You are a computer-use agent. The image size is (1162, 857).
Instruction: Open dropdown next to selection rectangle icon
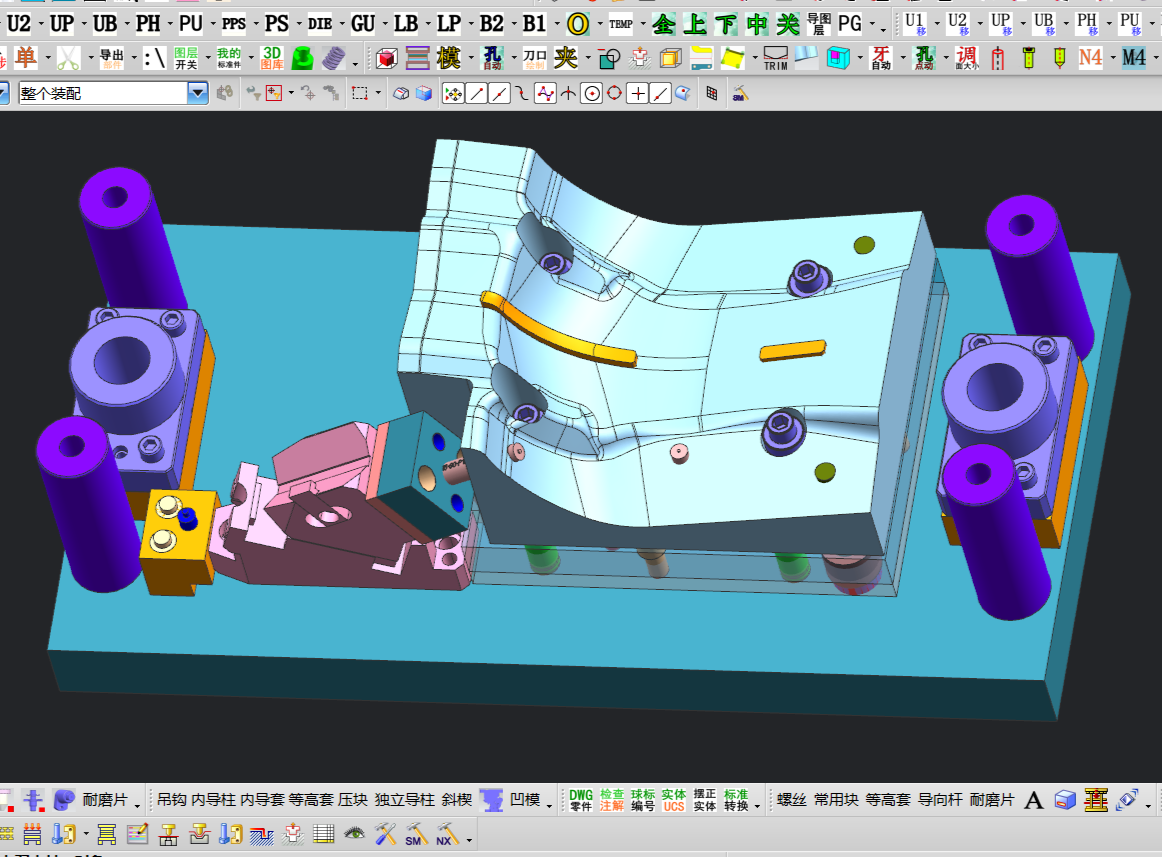[x=379, y=93]
